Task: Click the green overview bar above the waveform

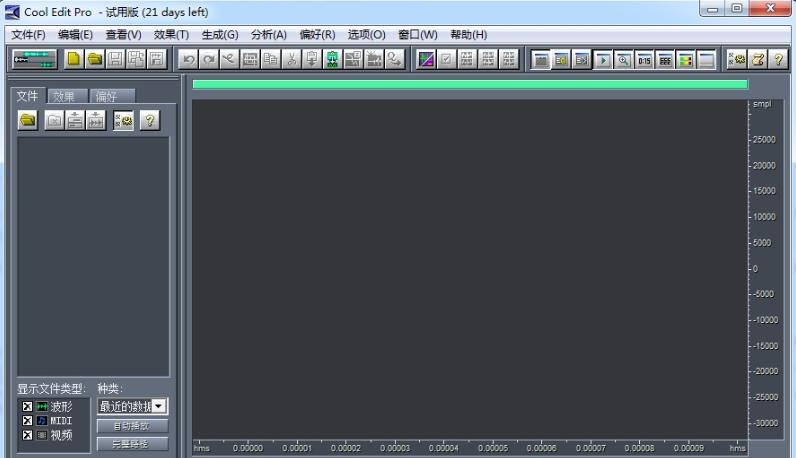Action: point(470,84)
